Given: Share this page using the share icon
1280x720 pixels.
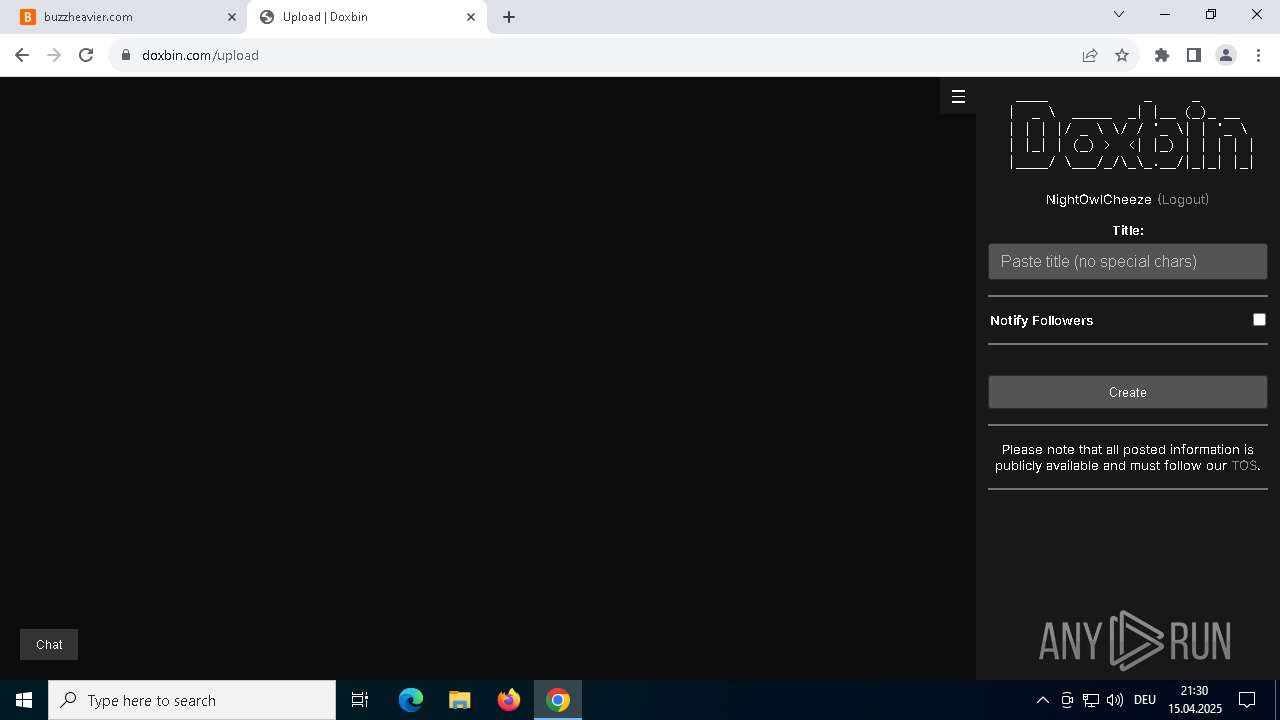Looking at the screenshot, I should click(1090, 55).
